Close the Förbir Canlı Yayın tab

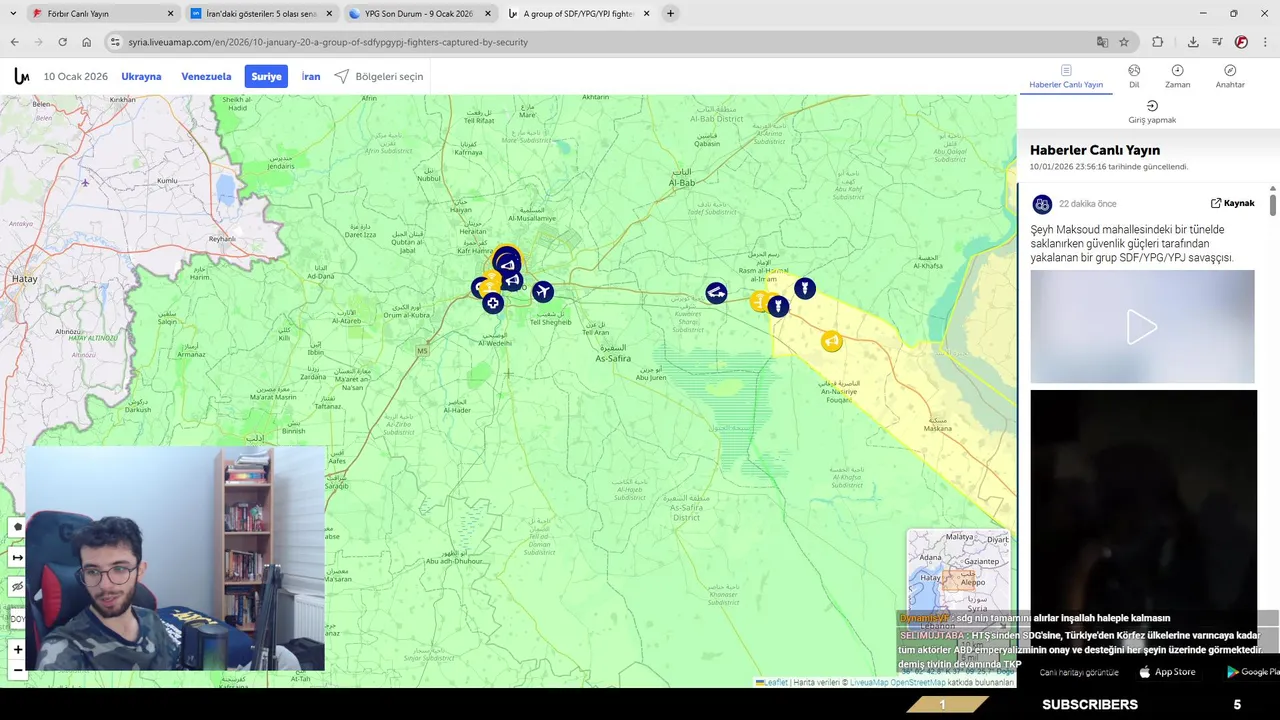click(170, 14)
